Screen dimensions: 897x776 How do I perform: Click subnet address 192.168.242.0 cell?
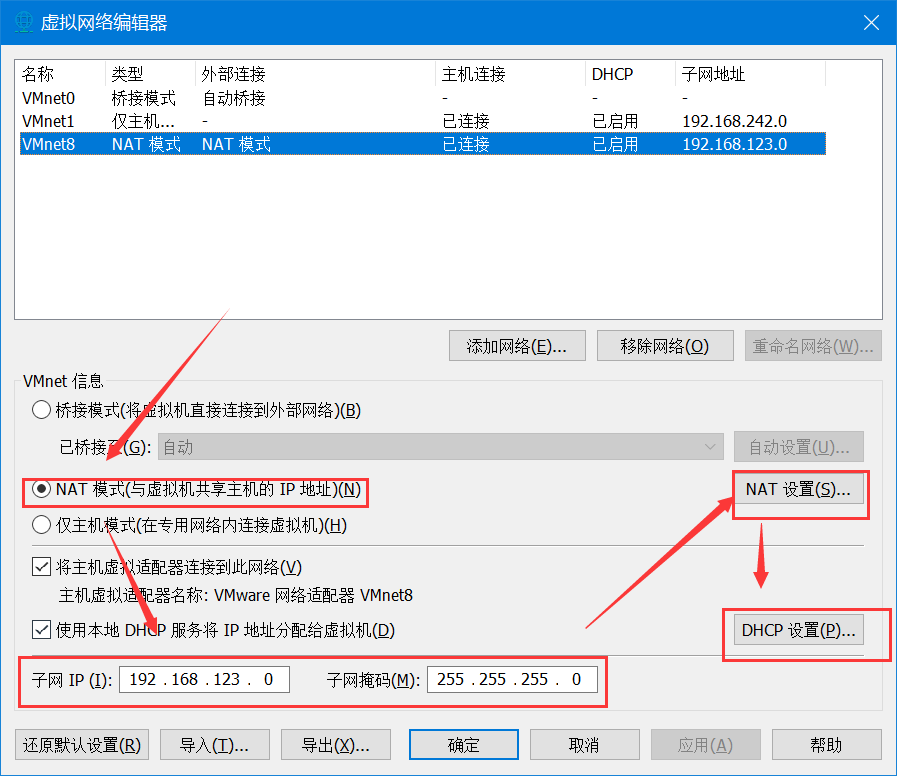pos(735,121)
